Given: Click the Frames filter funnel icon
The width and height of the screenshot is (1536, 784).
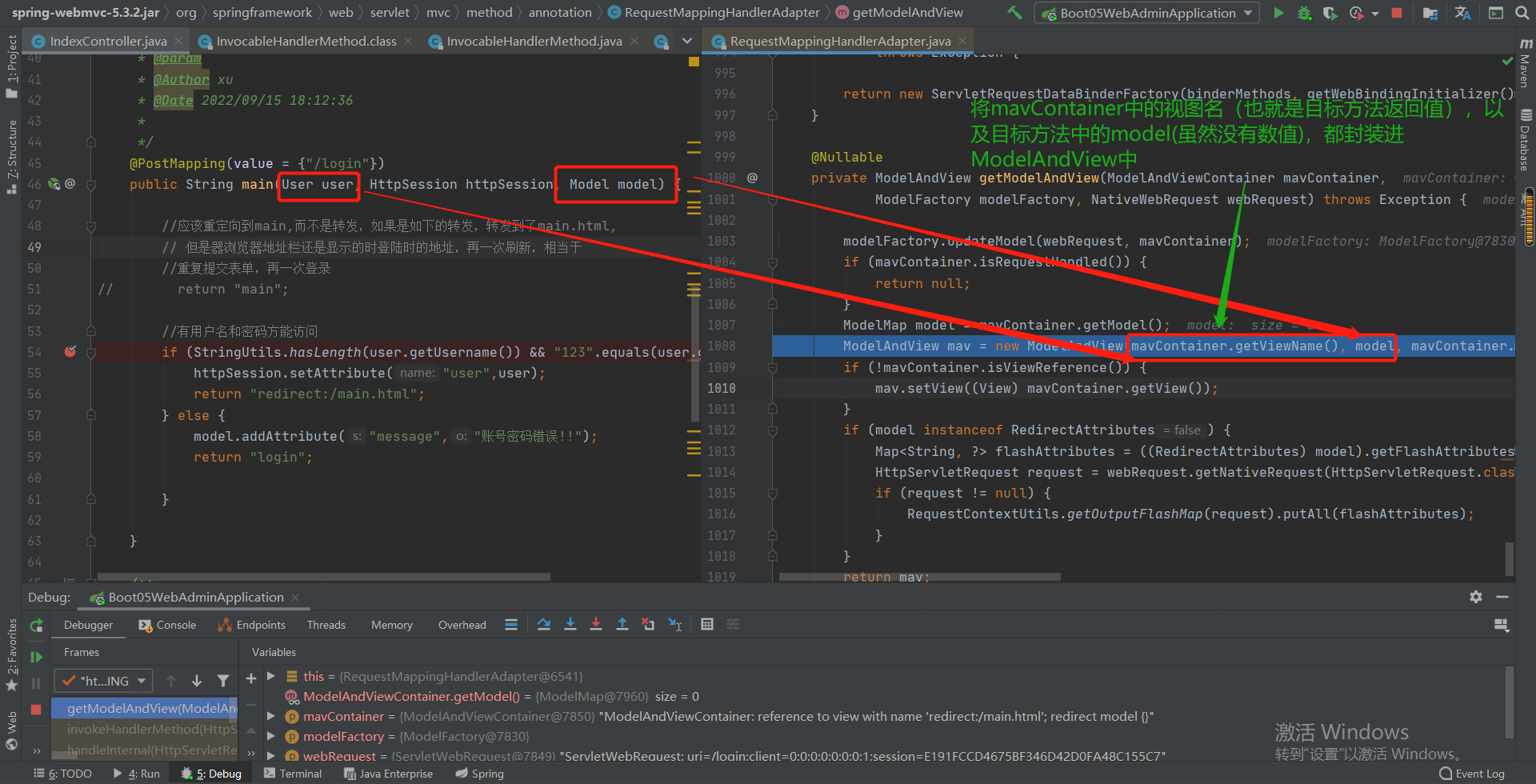Looking at the screenshot, I should [x=223, y=681].
